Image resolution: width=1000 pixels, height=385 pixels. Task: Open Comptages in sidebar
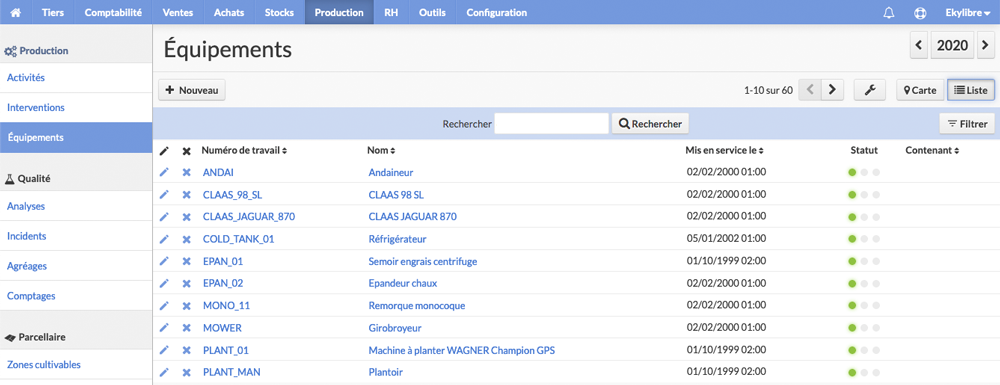76,296
